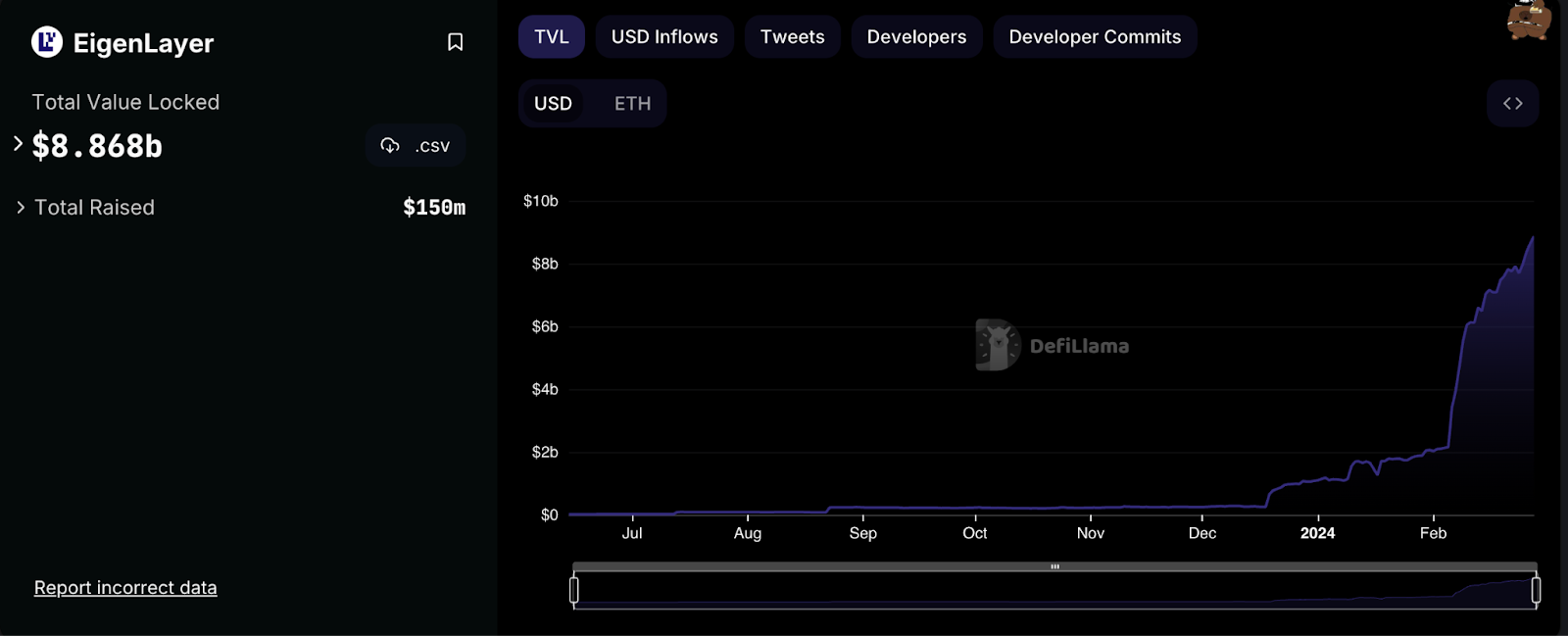Screen dimensions: 1568x636
Task: Click the chart line peak near Feb
Action: coord(1532,238)
